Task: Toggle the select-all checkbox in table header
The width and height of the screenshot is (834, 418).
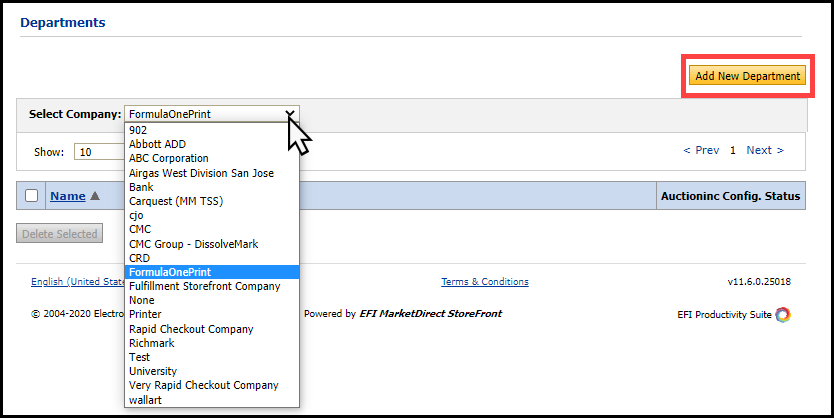Action: click(31, 196)
